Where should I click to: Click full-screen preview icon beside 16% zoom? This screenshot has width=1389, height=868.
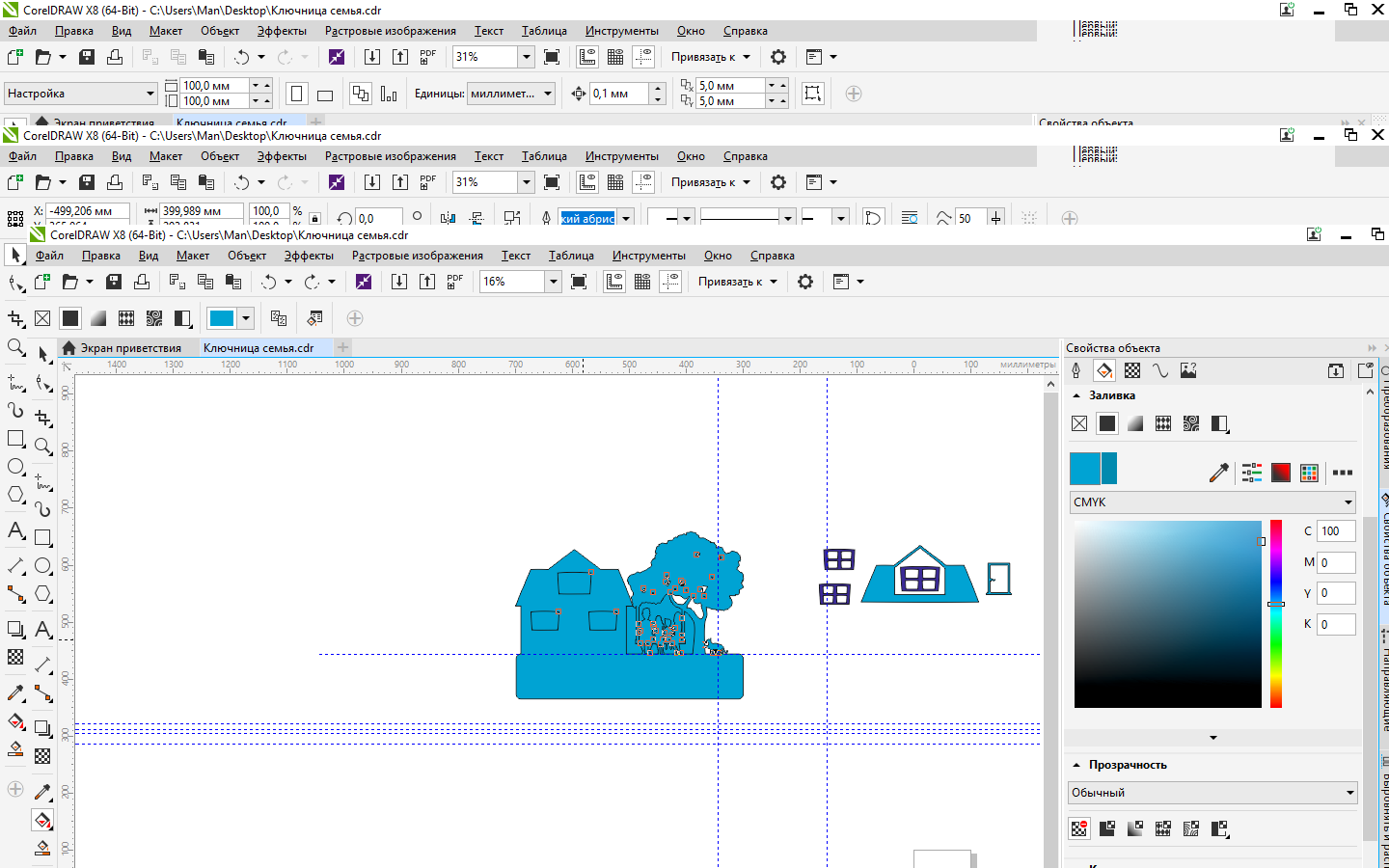coord(579,282)
